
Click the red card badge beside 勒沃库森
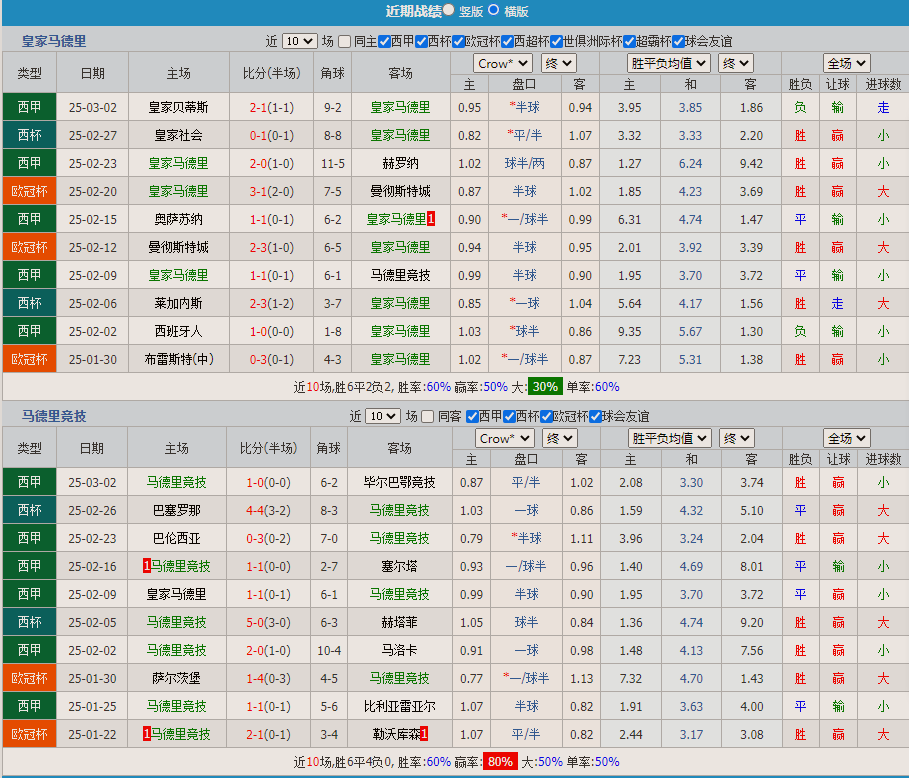tap(424, 734)
